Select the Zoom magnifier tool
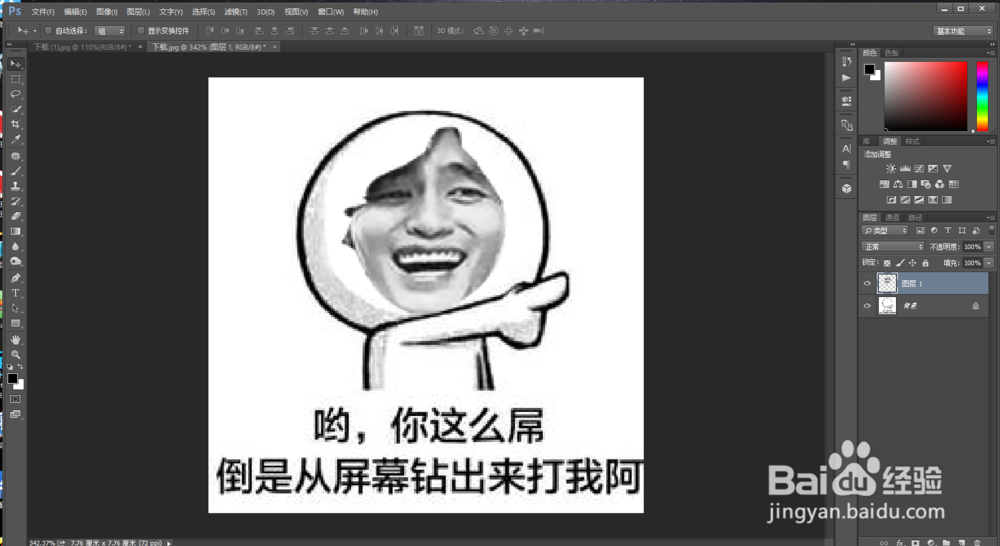 16,354
